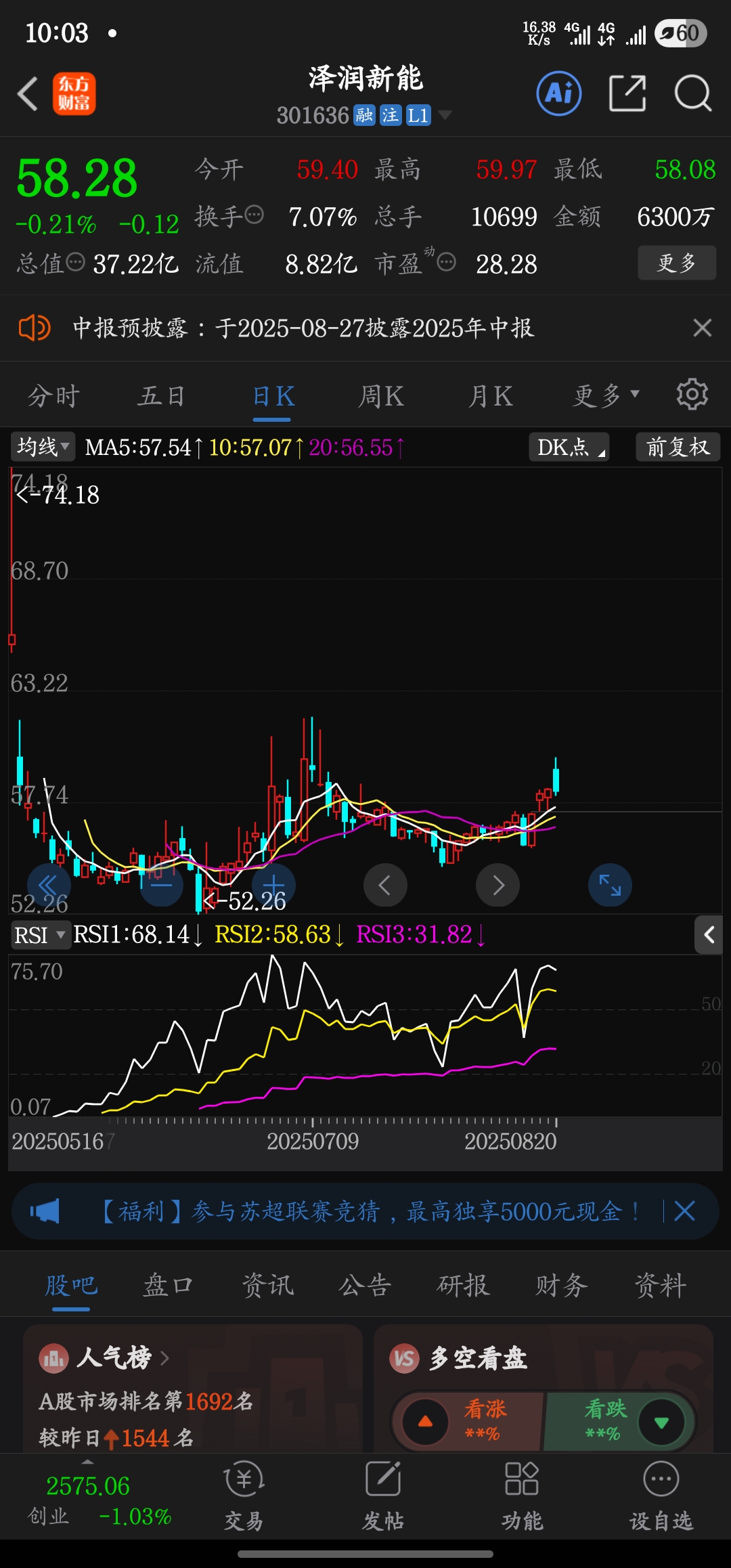
Task: Tap the 人气榜 chart icon
Action: coord(54,1358)
